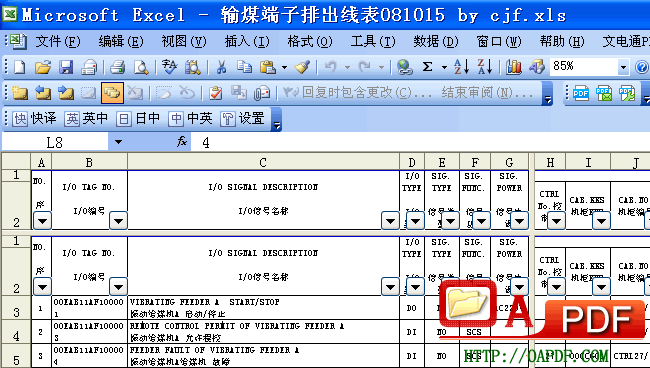Click the AutoSum sigma icon
The image size is (650, 368).
pos(427,67)
